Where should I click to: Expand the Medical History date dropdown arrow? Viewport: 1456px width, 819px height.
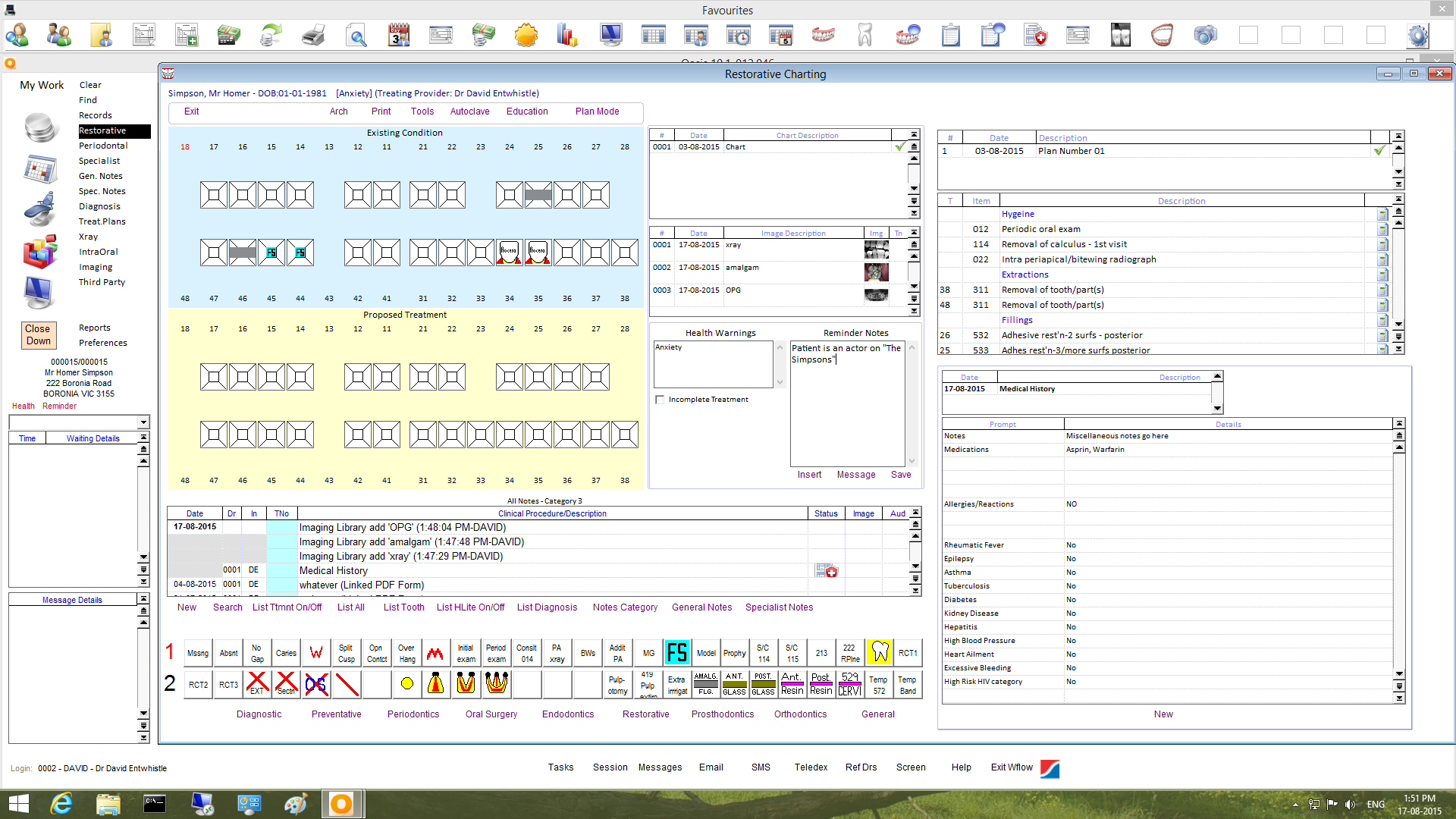1217,409
